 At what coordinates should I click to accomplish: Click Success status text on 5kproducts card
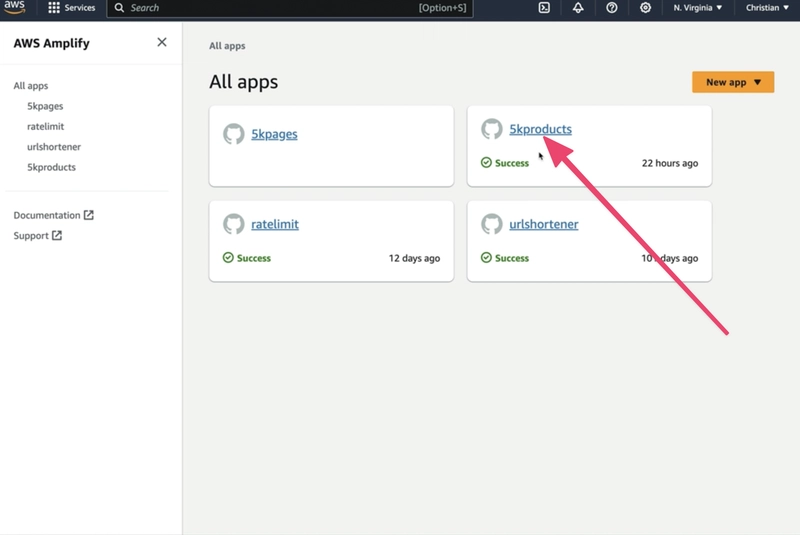coord(512,163)
